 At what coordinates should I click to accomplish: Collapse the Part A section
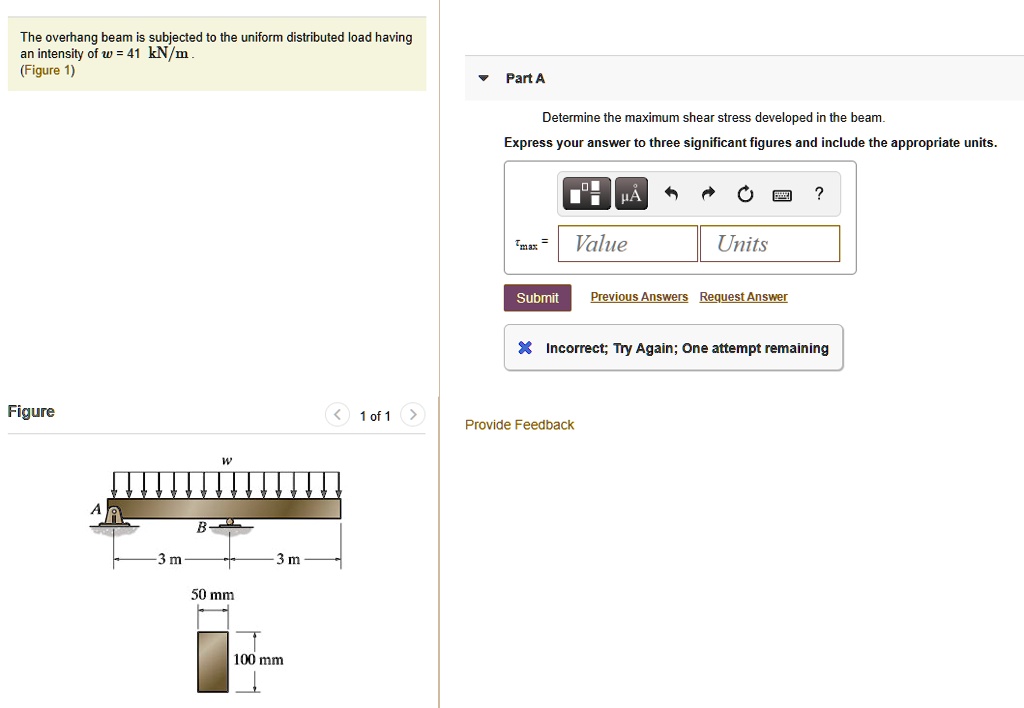coord(483,77)
